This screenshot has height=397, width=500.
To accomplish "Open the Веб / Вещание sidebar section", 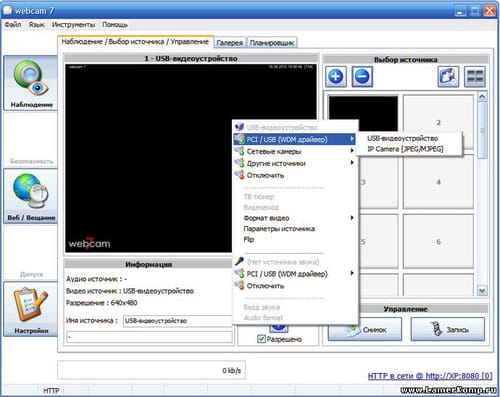I will click(31, 196).
